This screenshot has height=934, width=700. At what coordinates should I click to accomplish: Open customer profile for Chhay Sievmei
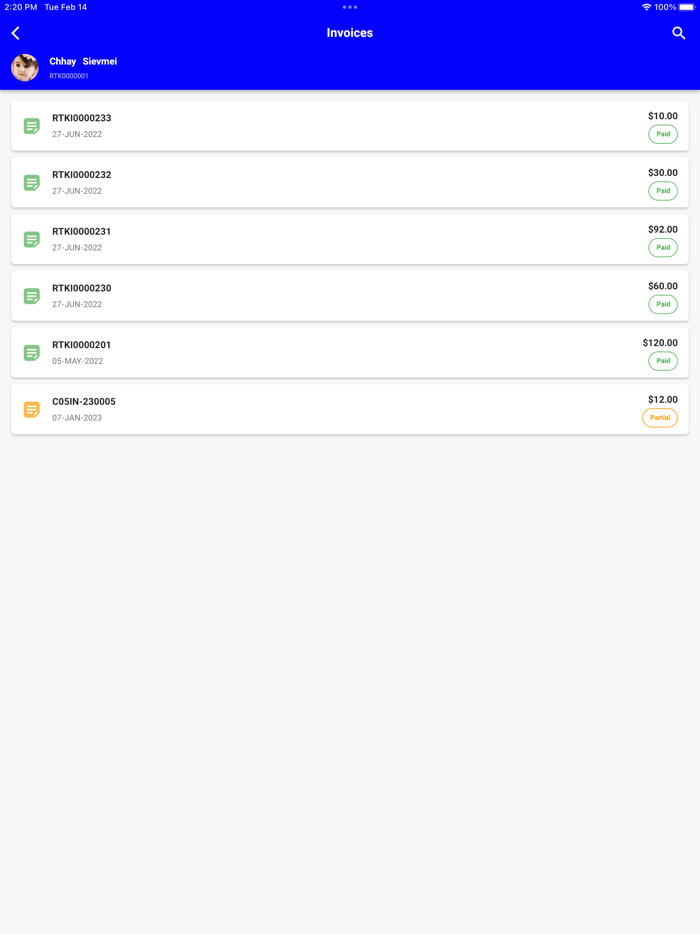[82, 61]
